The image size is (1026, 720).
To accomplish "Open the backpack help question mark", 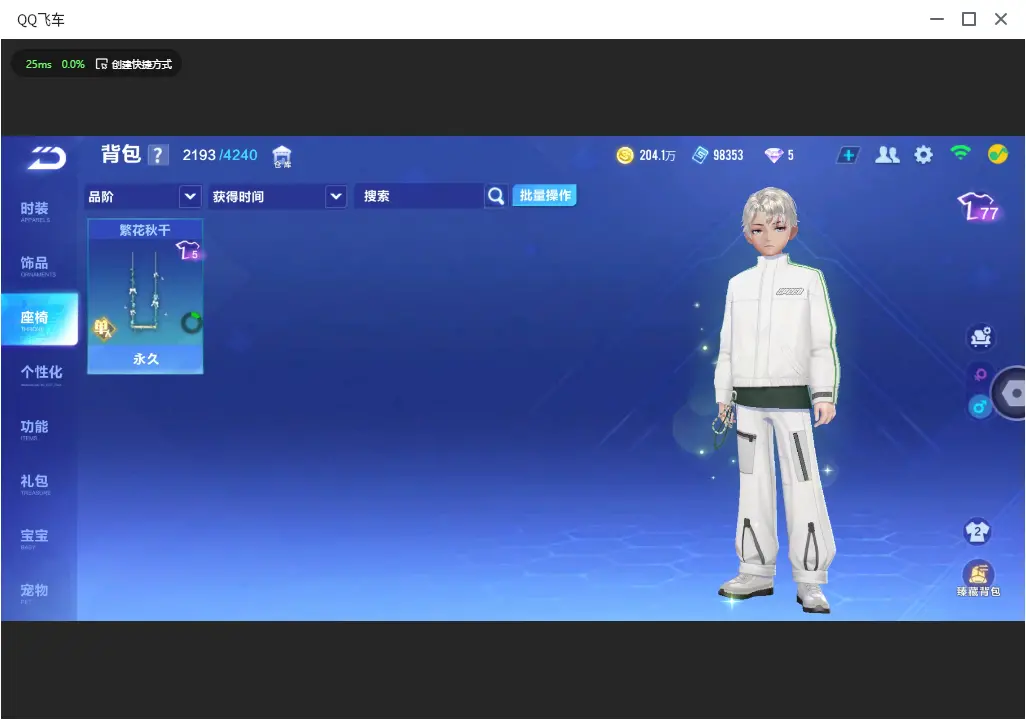I will tap(158, 155).
